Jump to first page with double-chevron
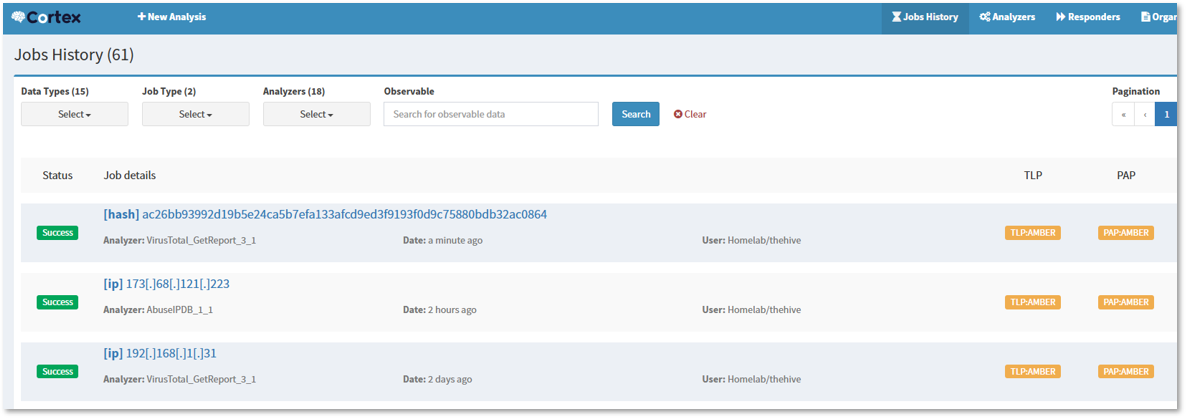 pos(1122,114)
